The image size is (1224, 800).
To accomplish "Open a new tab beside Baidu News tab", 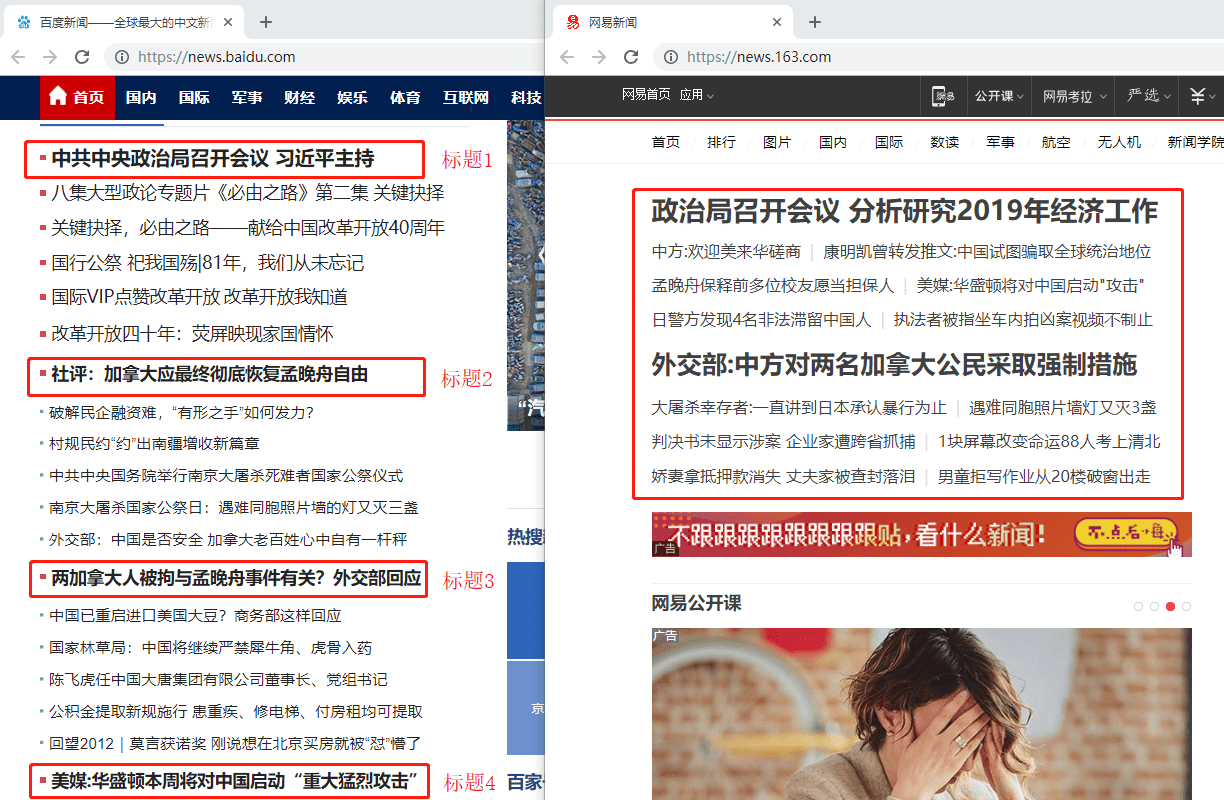I will (265, 22).
